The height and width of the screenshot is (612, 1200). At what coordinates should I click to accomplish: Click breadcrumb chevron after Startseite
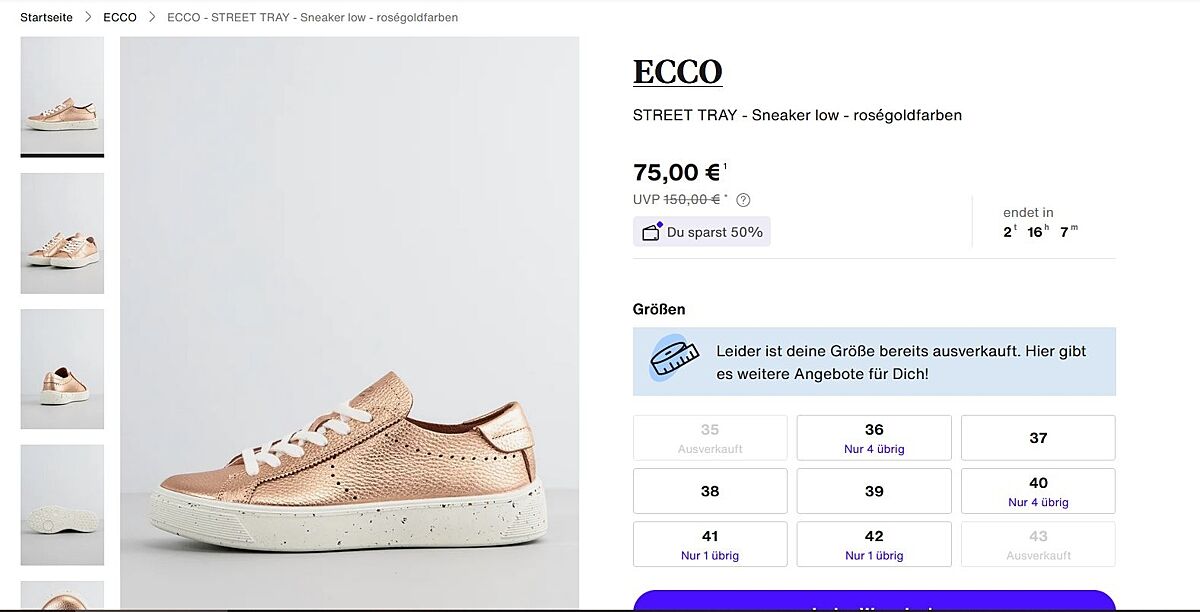(88, 17)
